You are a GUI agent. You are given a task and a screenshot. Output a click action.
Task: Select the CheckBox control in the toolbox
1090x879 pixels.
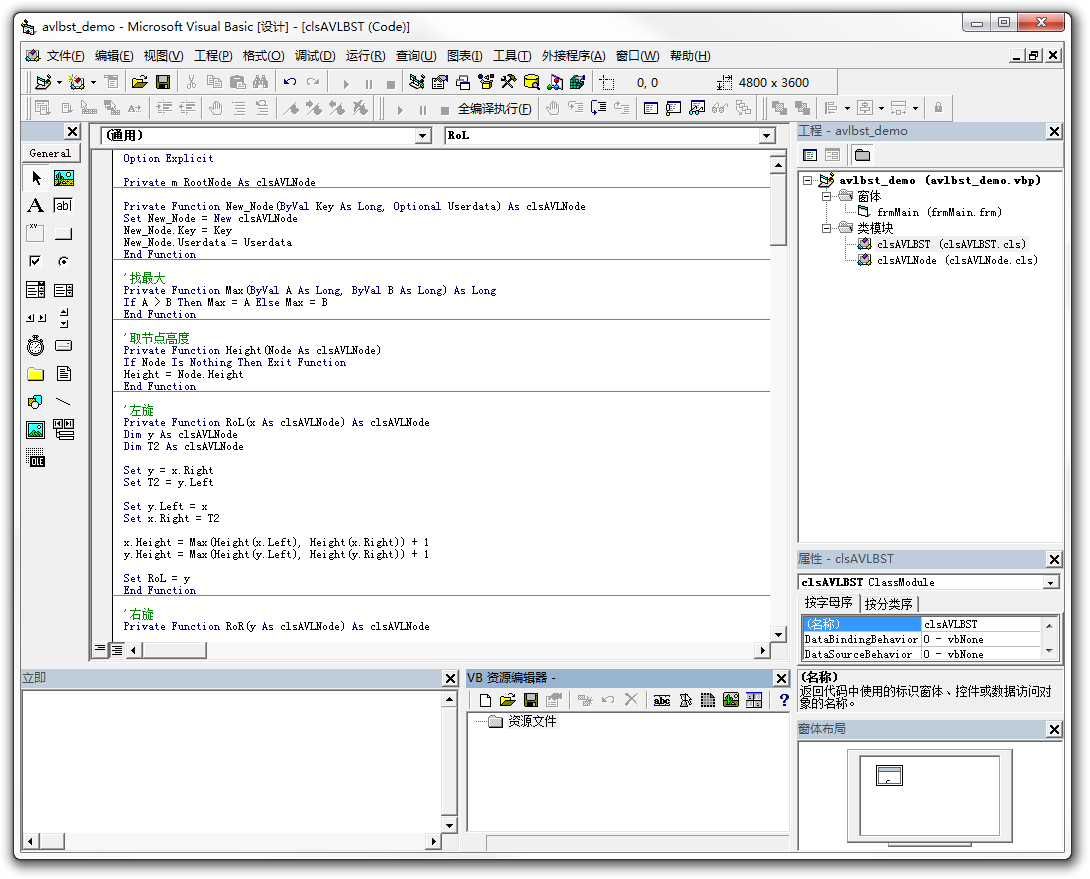pyautogui.click(x=36, y=262)
